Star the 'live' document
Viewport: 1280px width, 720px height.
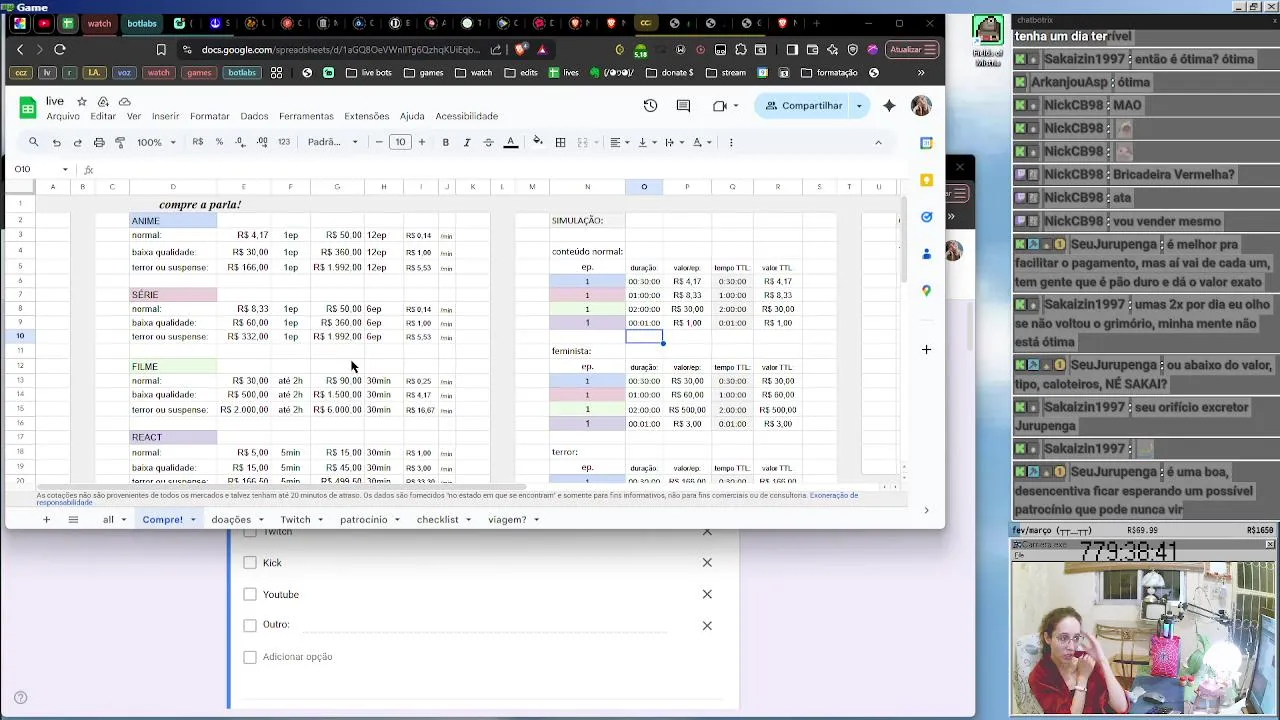pyautogui.click(x=82, y=101)
